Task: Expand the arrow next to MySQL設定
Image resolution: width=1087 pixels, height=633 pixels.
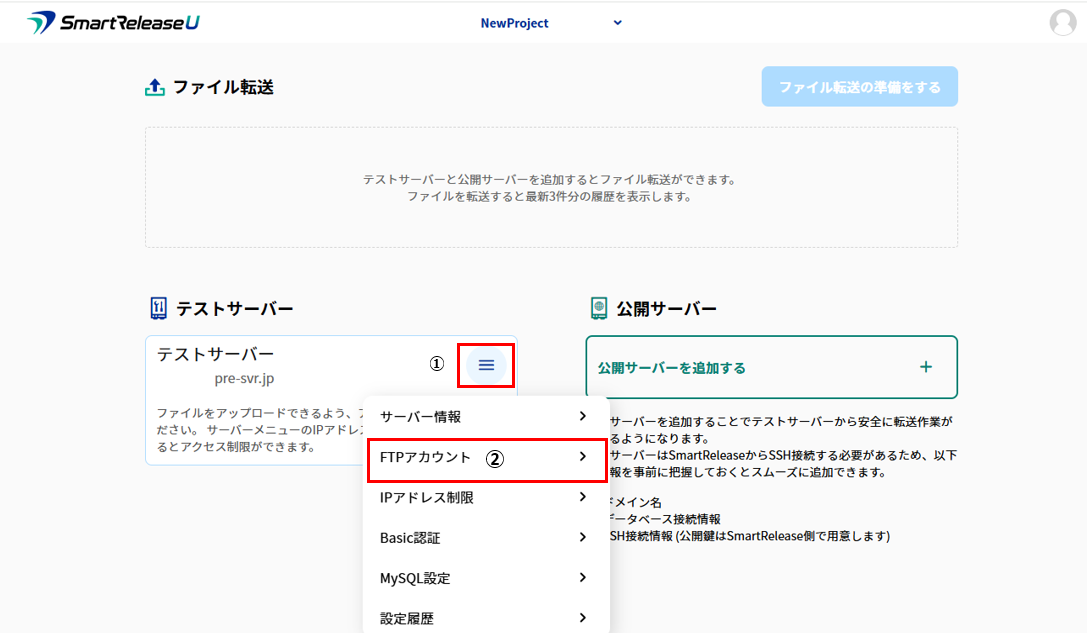Action: pos(583,578)
